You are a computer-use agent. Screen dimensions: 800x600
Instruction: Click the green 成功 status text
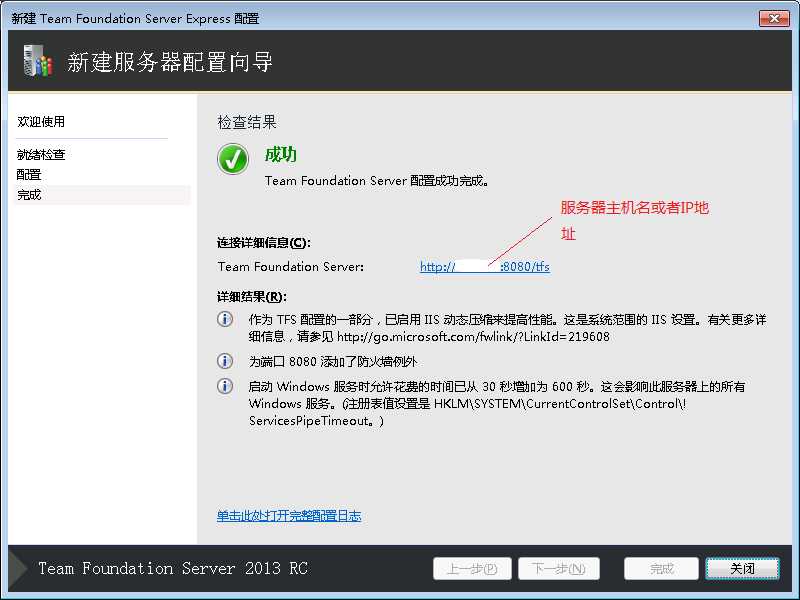[x=281, y=154]
